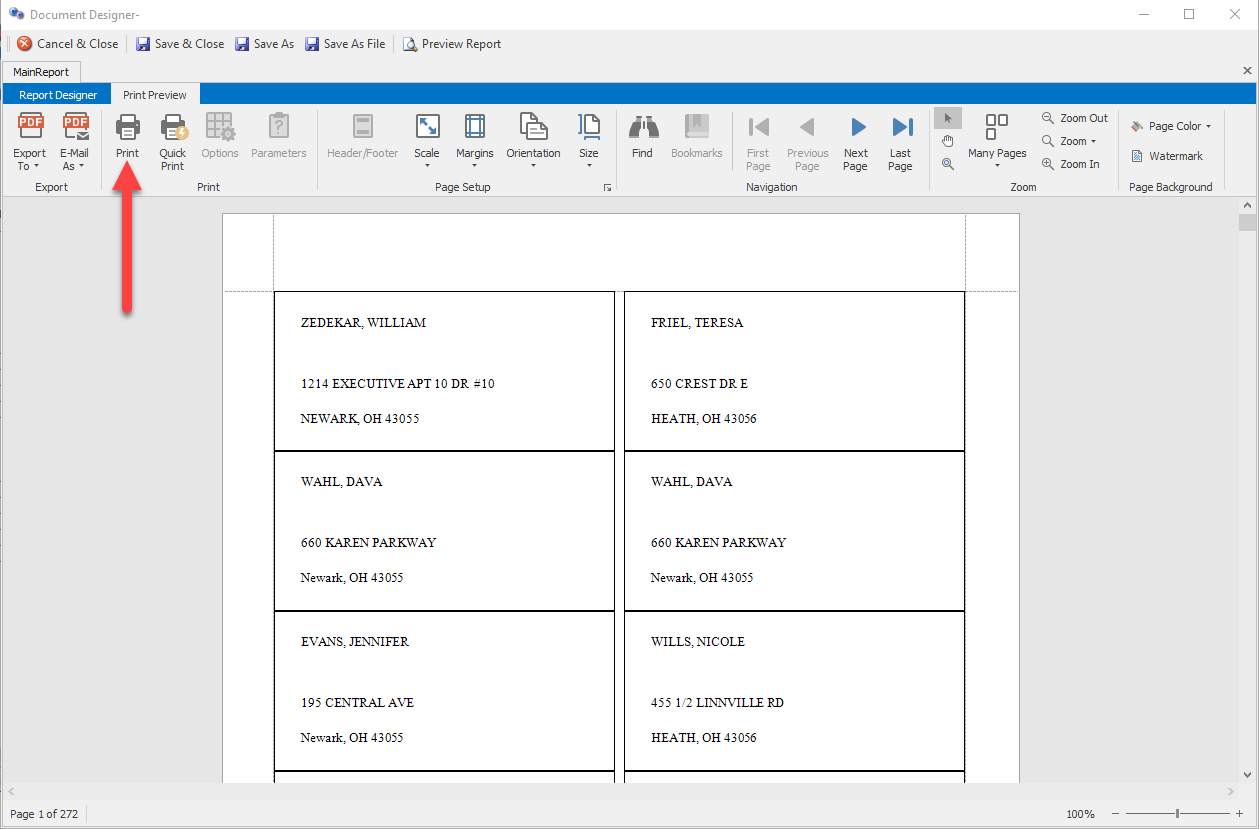Select the hand pan tool

948,141
